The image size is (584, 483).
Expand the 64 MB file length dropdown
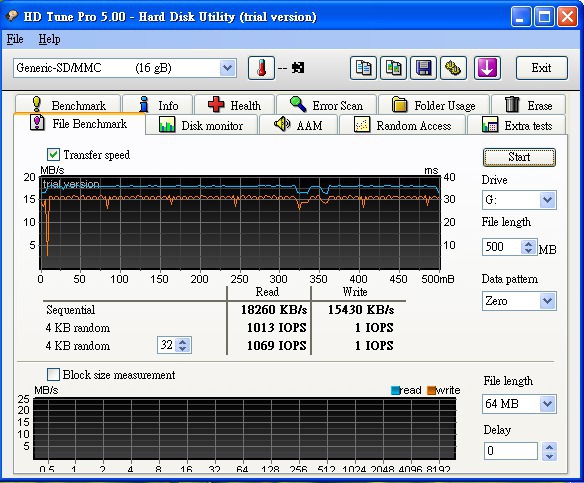click(548, 404)
